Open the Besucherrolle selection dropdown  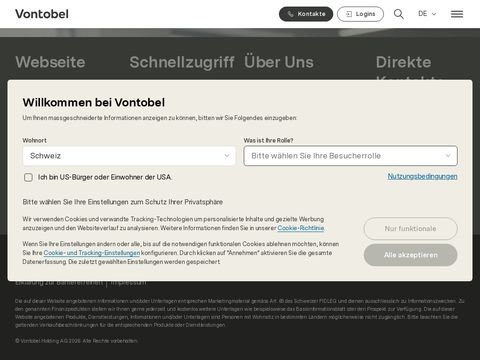pyautogui.click(x=351, y=156)
